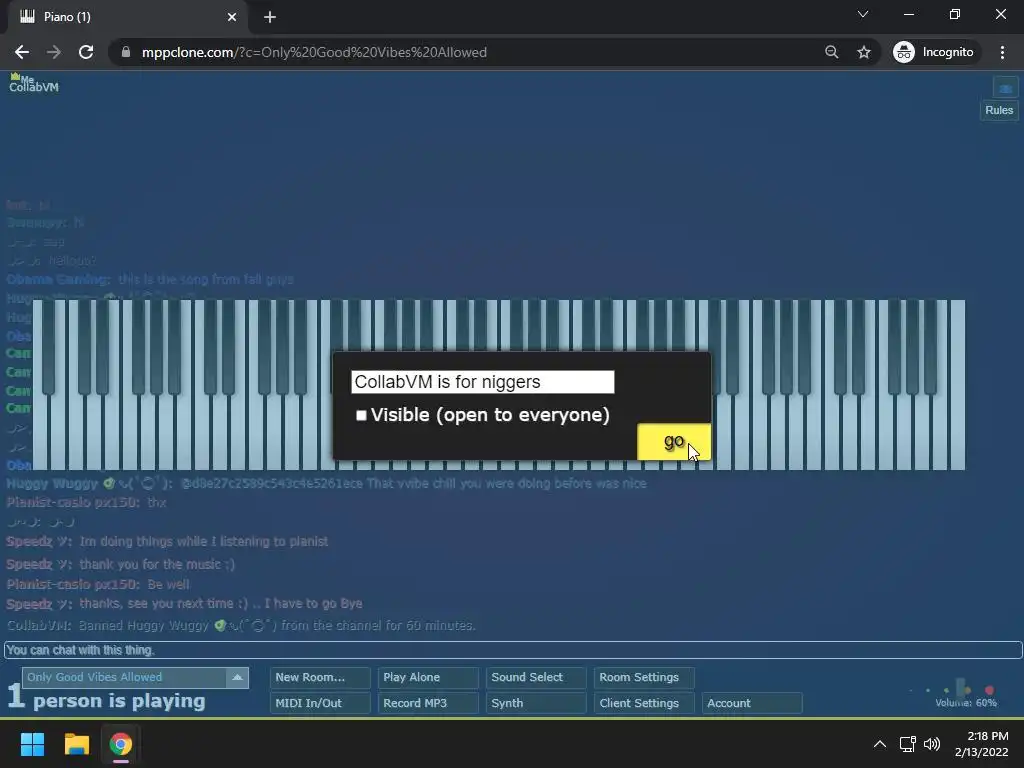
Task: Click the Chrome taskbar icon
Action: (x=120, y=744)
